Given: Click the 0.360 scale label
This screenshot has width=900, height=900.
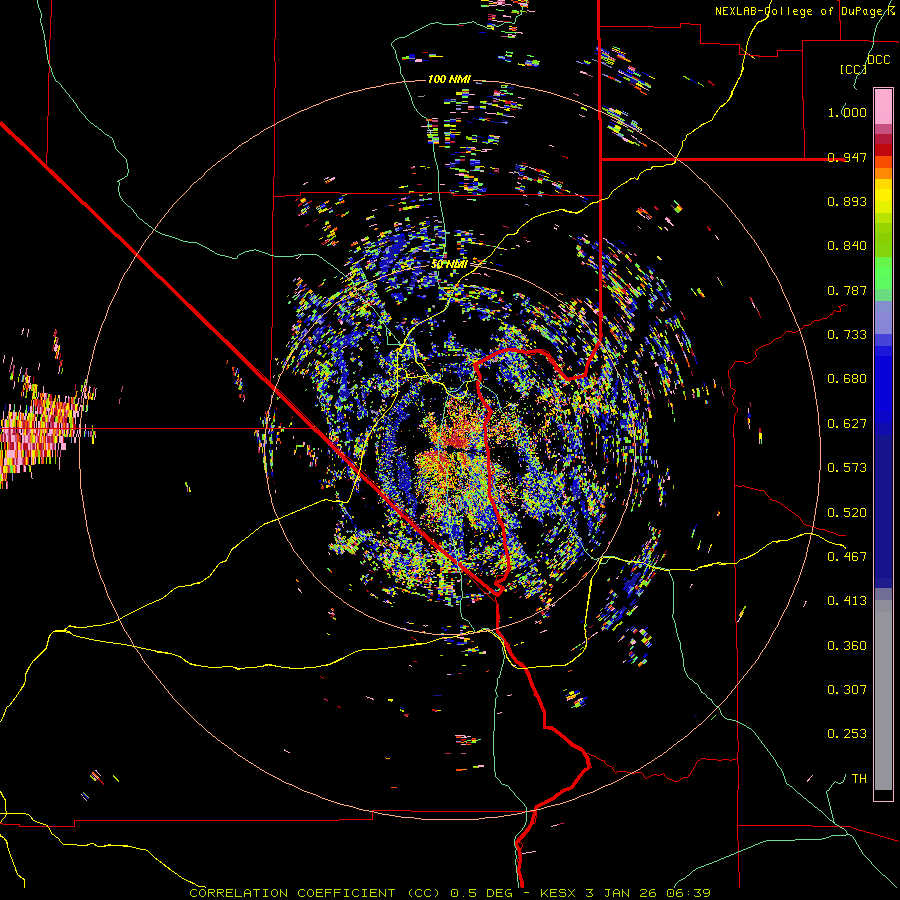Looking at the screenshot, I should (x=847, y=646).
